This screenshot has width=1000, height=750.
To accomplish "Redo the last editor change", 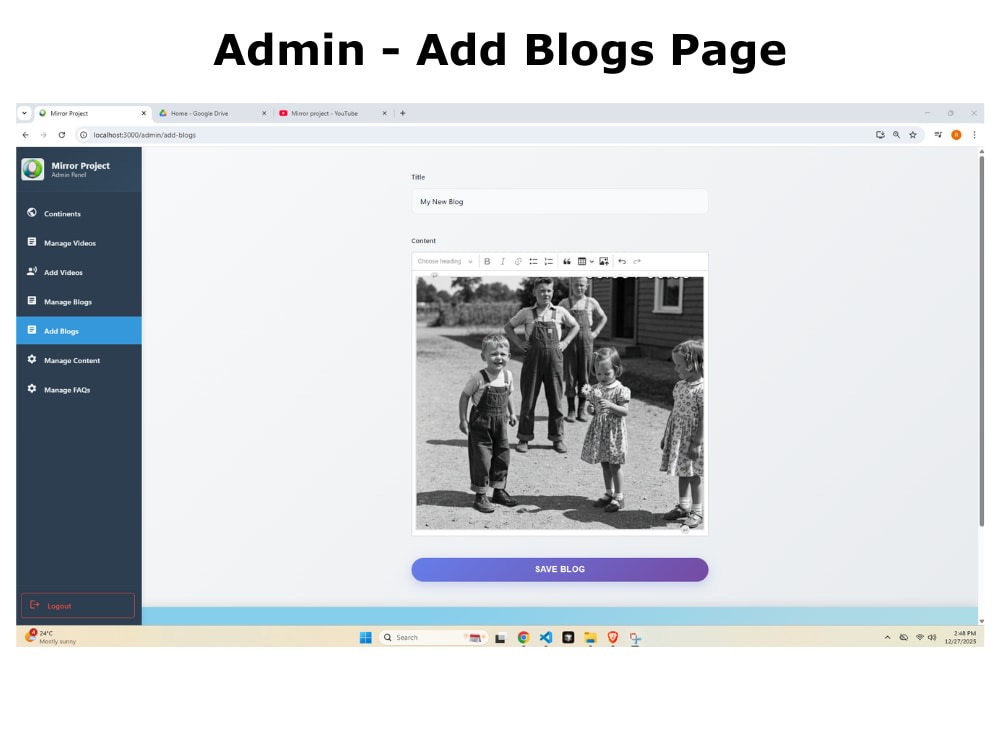I will pyautogui.click(x=636, y=261).
